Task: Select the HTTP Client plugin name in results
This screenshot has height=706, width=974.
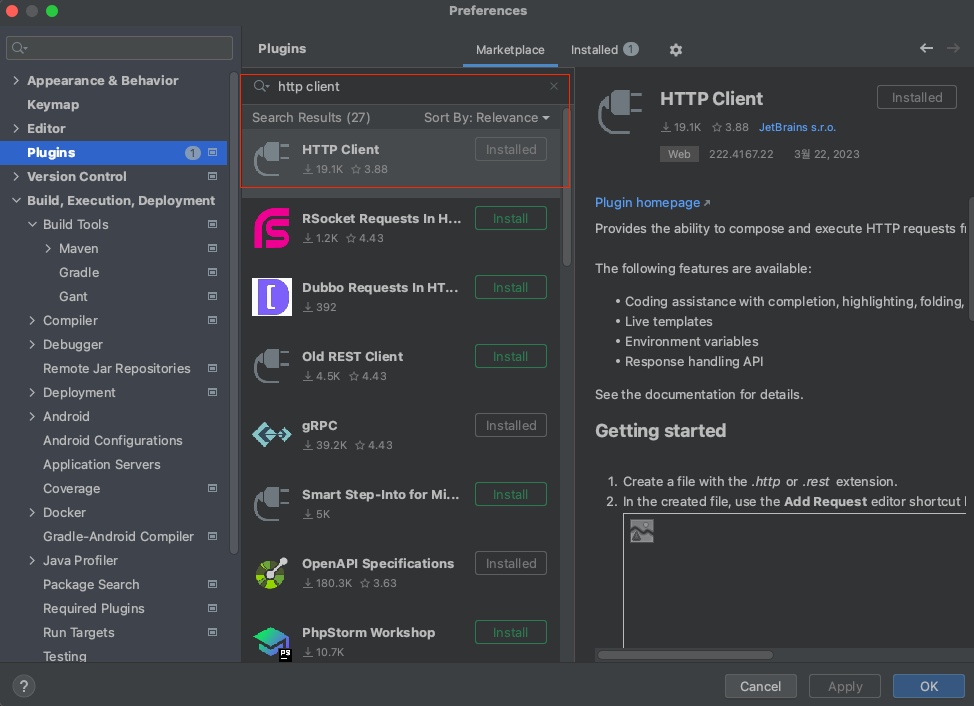Action: pos(340,150)
